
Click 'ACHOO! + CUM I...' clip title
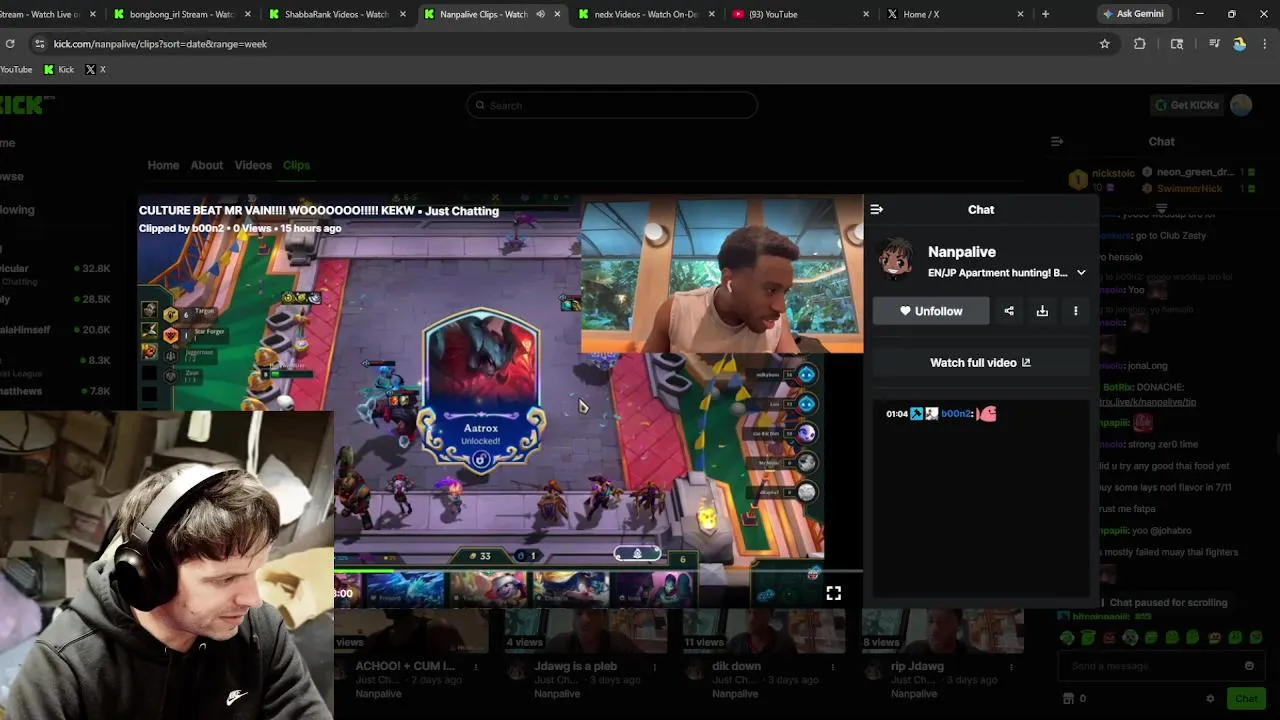point(406,666)
